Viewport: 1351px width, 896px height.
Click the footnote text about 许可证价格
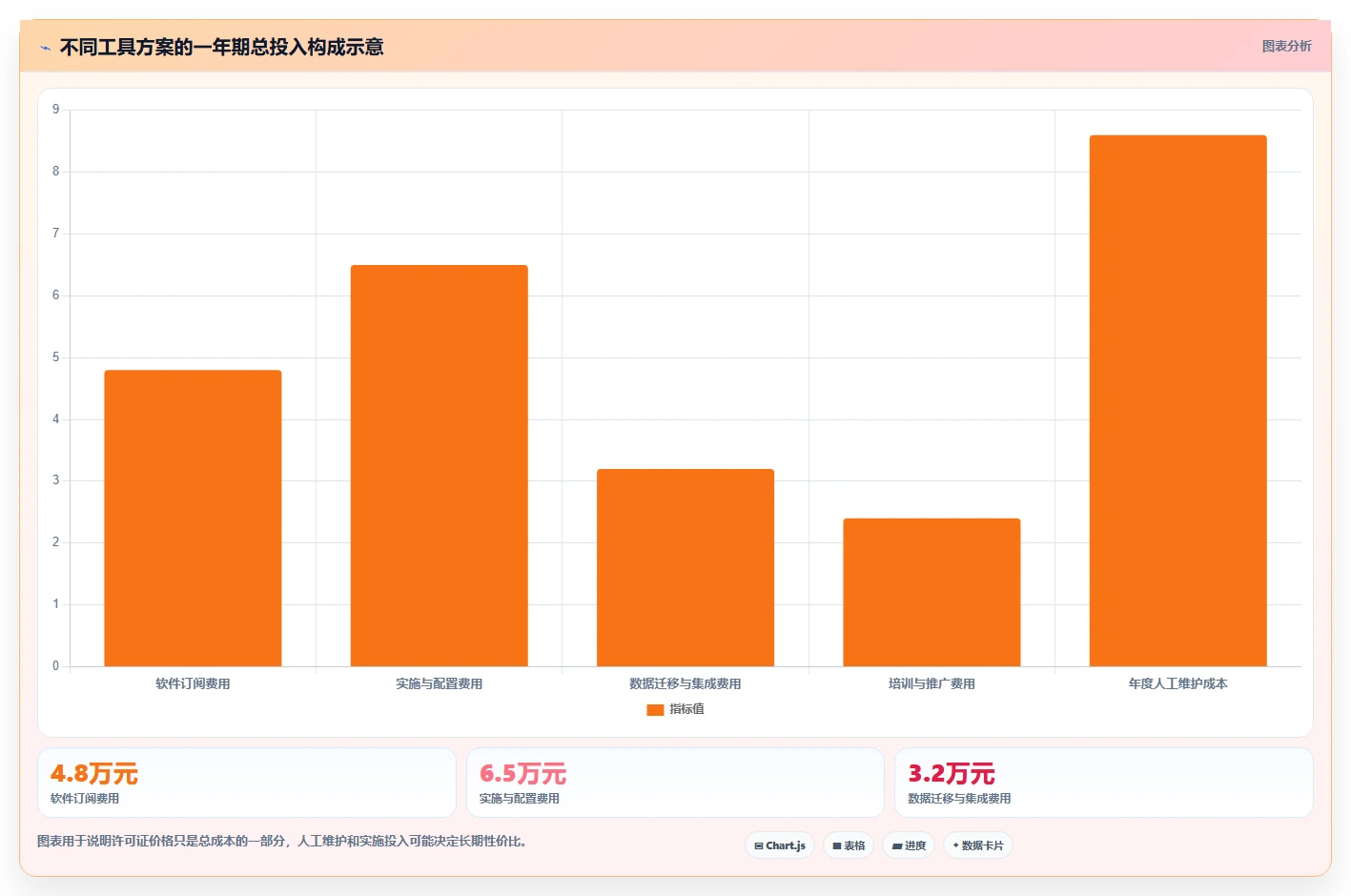(282, 841)
